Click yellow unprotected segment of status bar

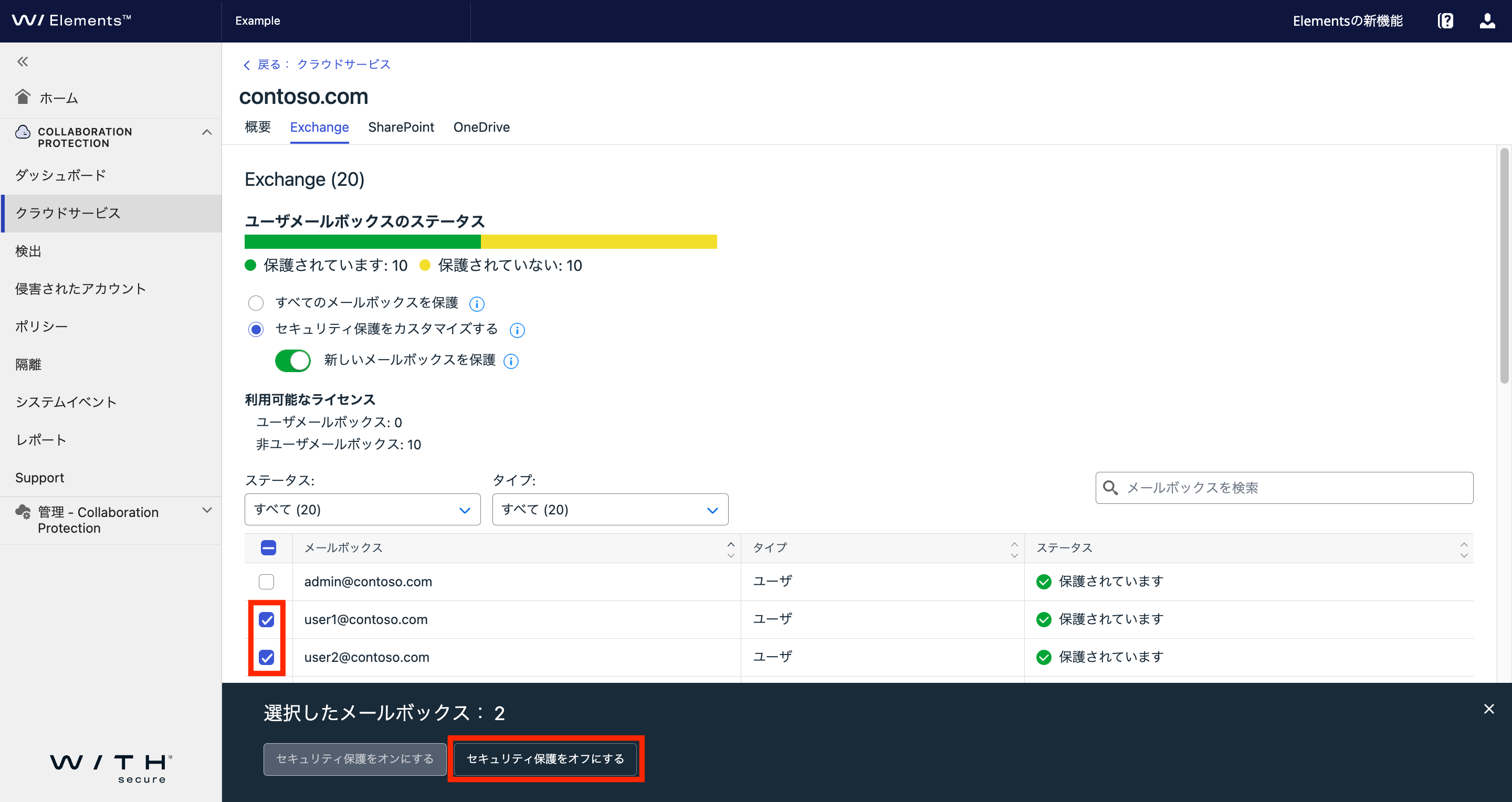click(x=598, y=242)
